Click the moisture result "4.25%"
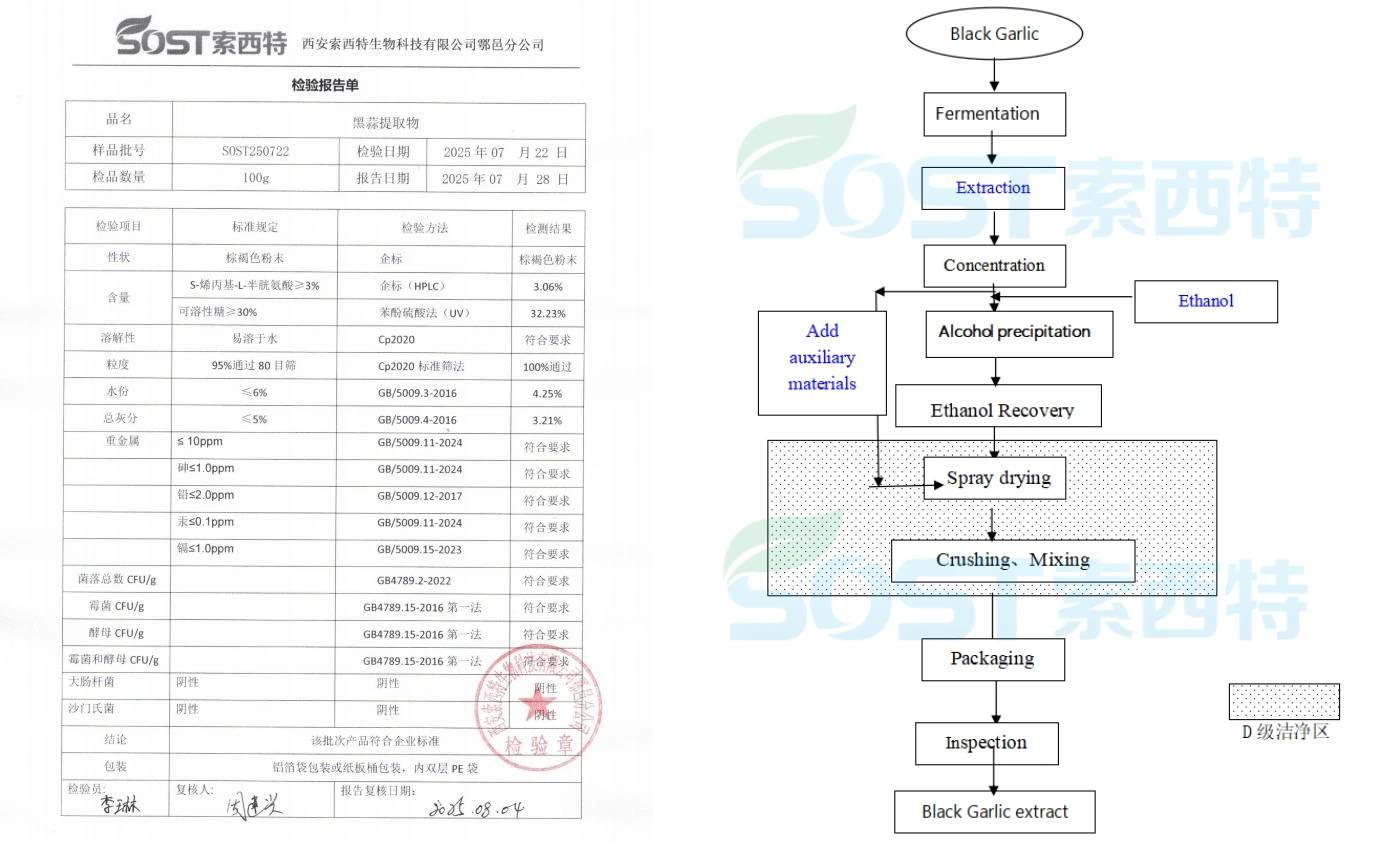 pos(547,394)
